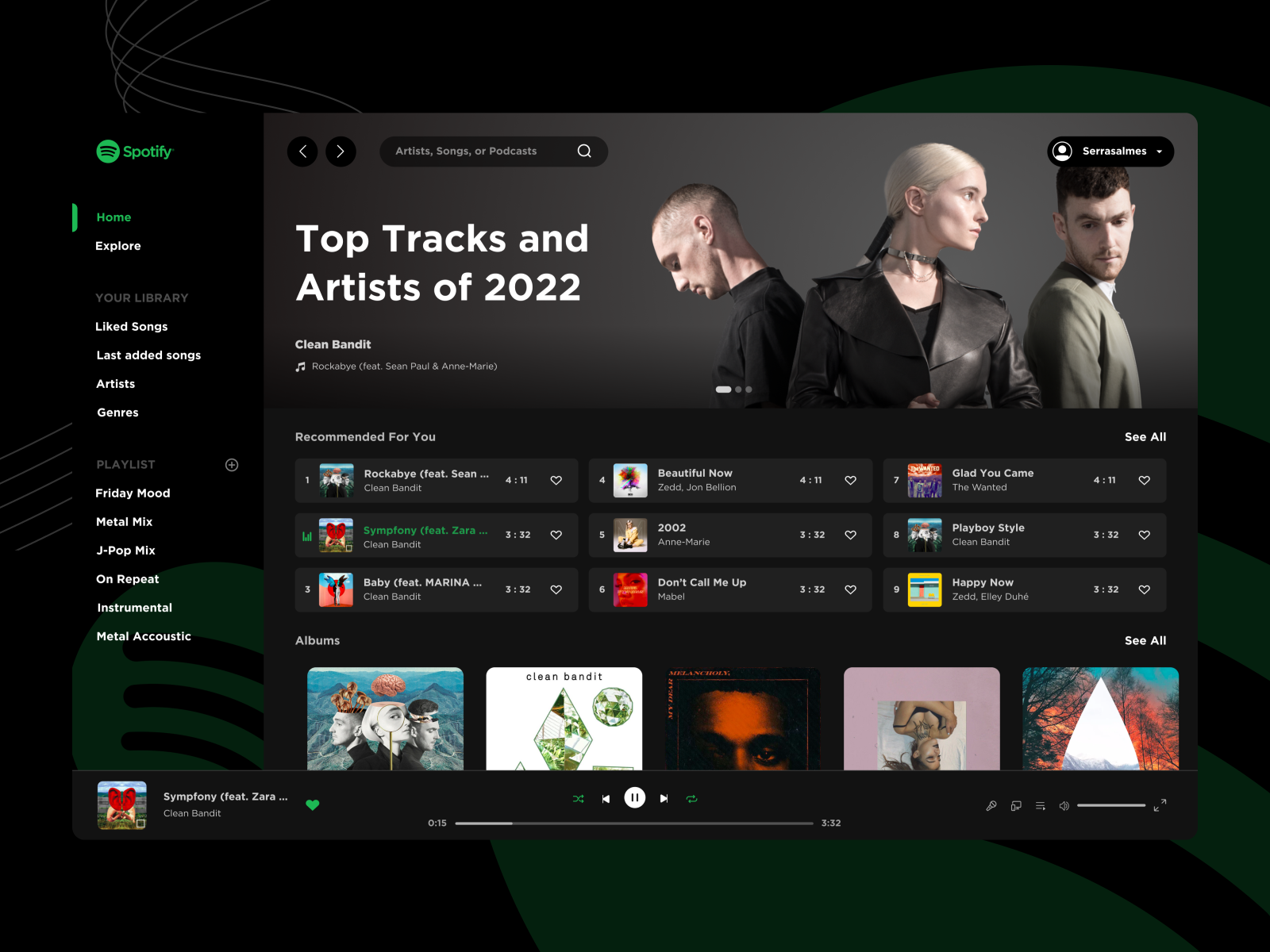Click the Serrasalmes profile avatar icon

click(1062, 151)
